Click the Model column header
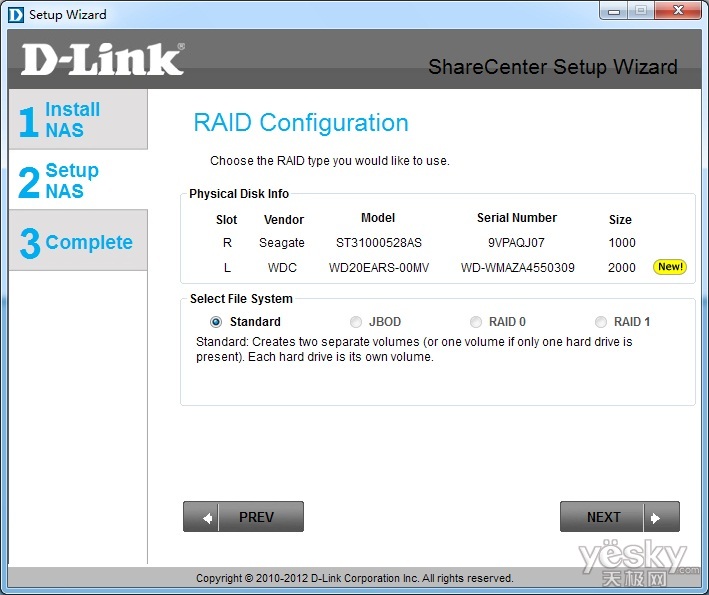709x595 pixels. tap(378, 218)
